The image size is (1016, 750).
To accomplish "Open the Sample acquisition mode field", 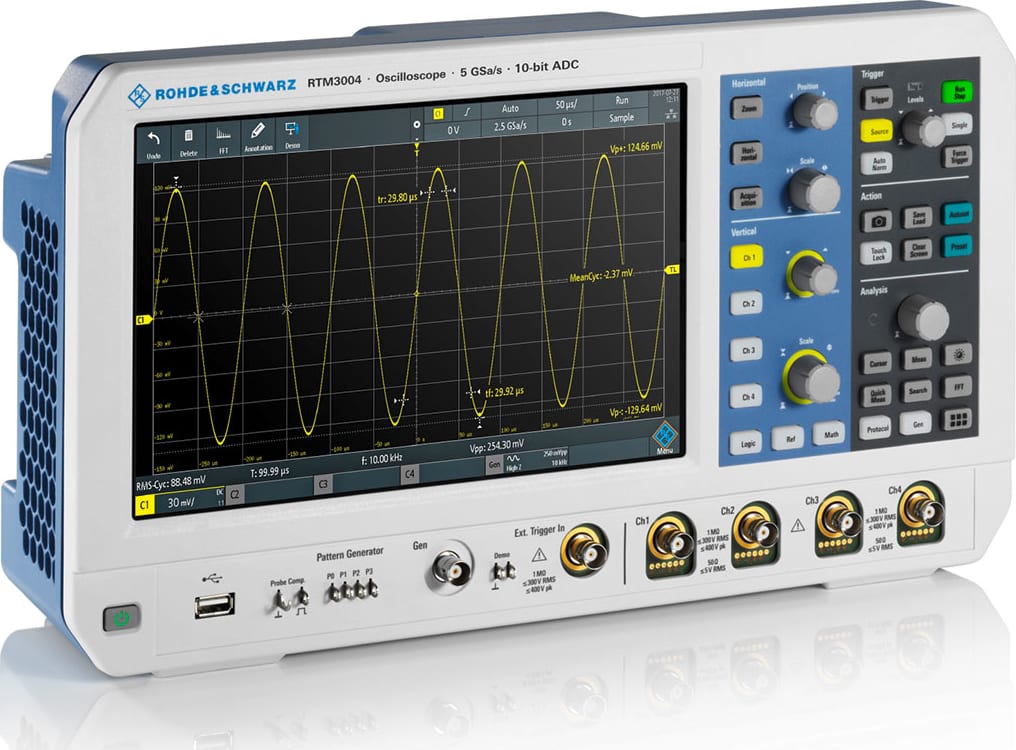I will (x=621, y=117).
